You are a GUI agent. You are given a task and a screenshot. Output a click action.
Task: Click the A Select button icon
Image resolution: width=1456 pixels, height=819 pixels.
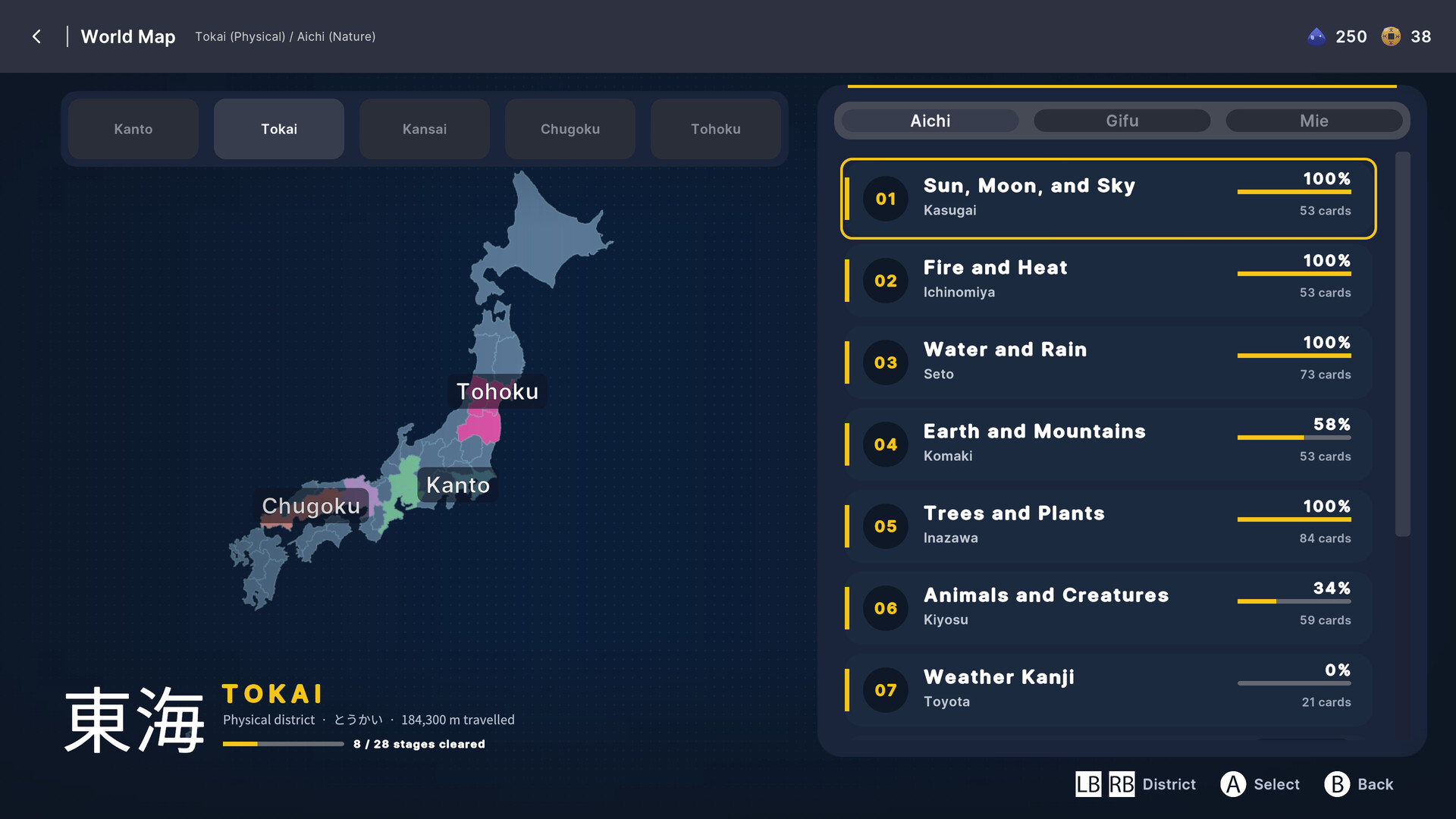tap(1233, 784)
